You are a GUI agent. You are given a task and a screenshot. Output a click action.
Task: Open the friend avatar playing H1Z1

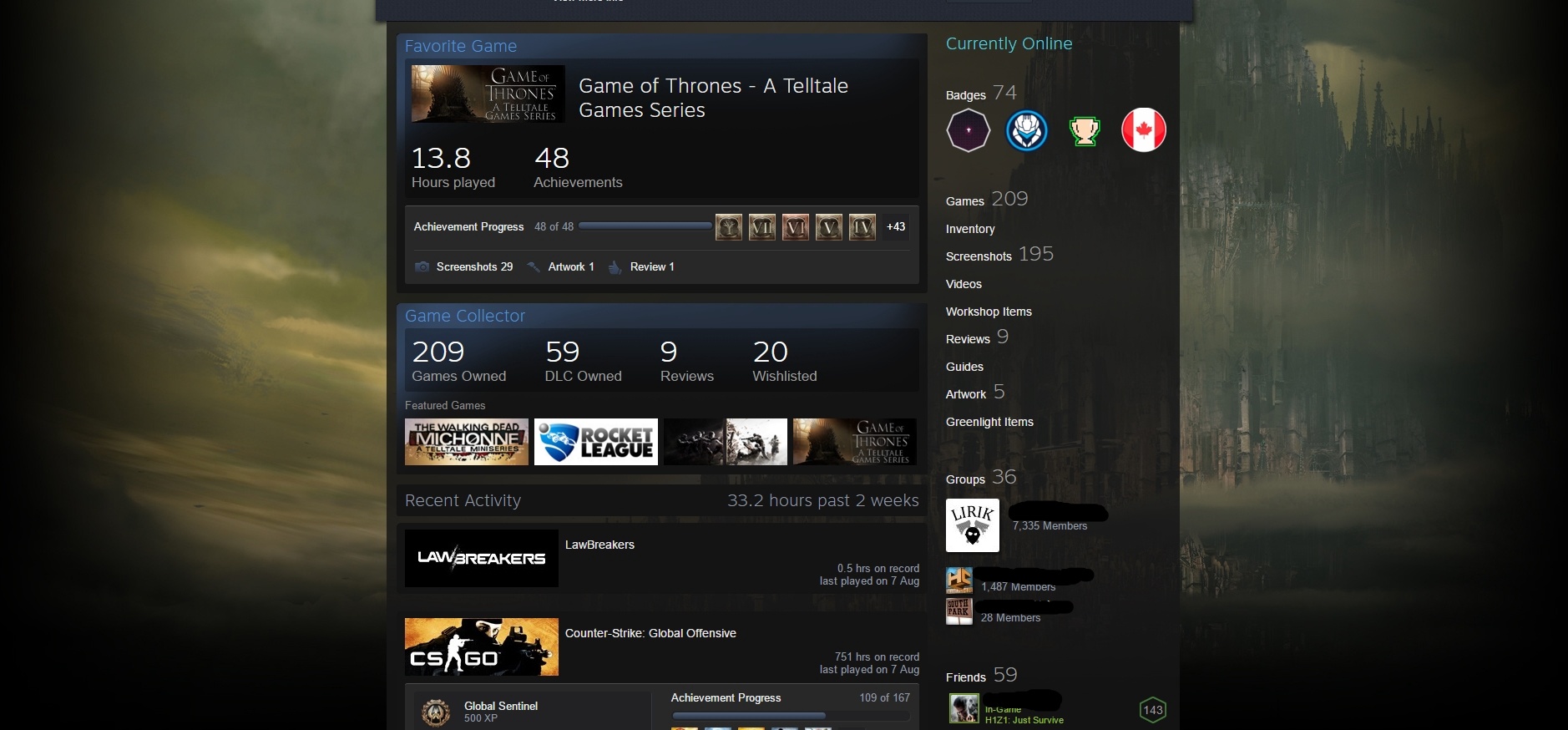click(x=964, y=709)
